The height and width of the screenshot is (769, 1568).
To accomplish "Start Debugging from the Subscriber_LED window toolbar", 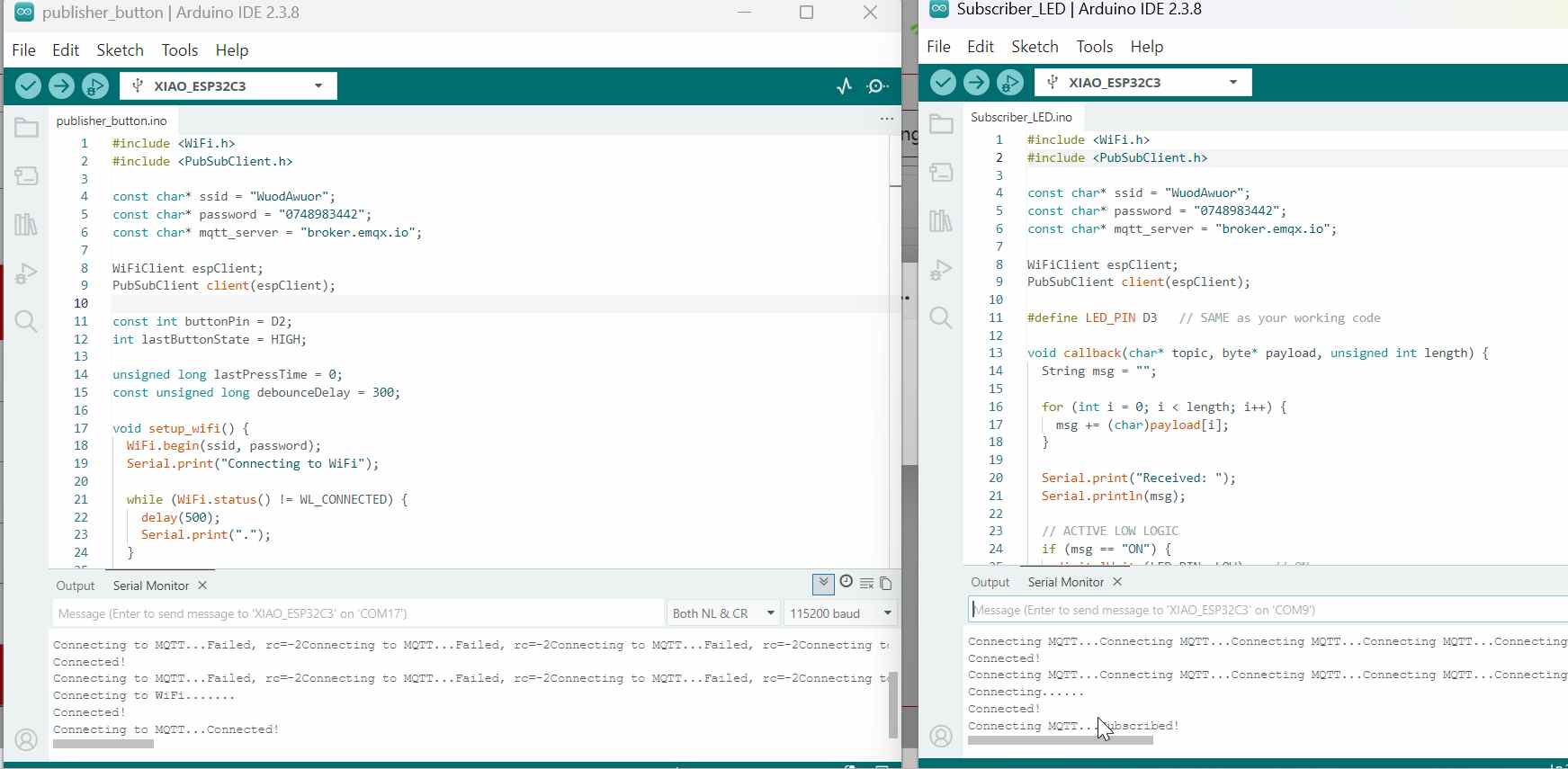I will point(1010,83).
